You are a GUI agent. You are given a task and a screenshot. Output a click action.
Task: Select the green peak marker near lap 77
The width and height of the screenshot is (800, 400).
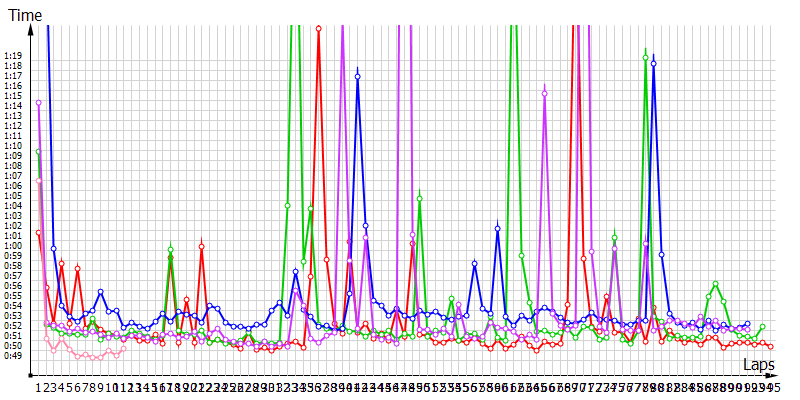point(646,57)
